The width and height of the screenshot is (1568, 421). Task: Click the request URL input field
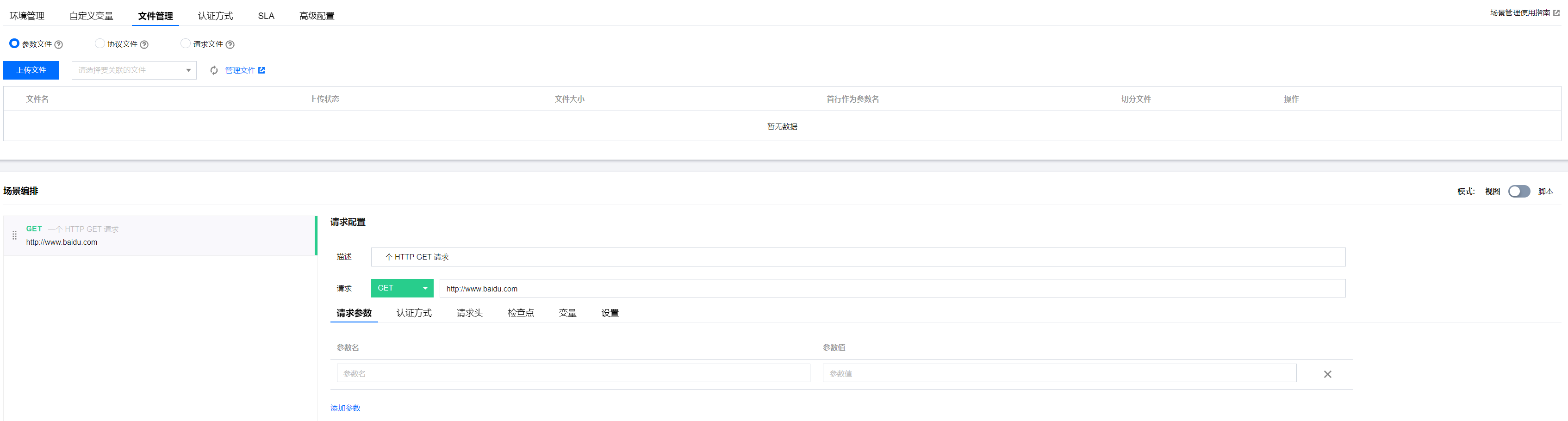click(x=892, y=288)
